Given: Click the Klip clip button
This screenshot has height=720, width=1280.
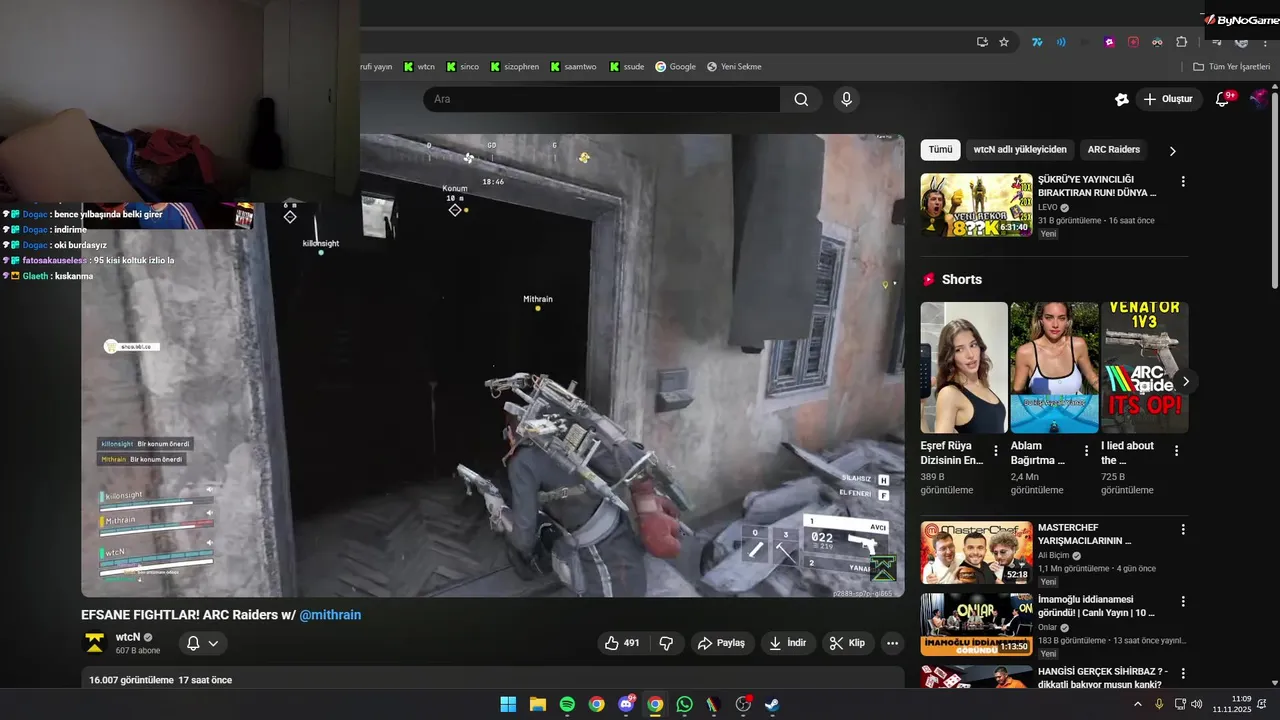Looking at the screenshot, I should pyautogui.click(x=848, y=643).
